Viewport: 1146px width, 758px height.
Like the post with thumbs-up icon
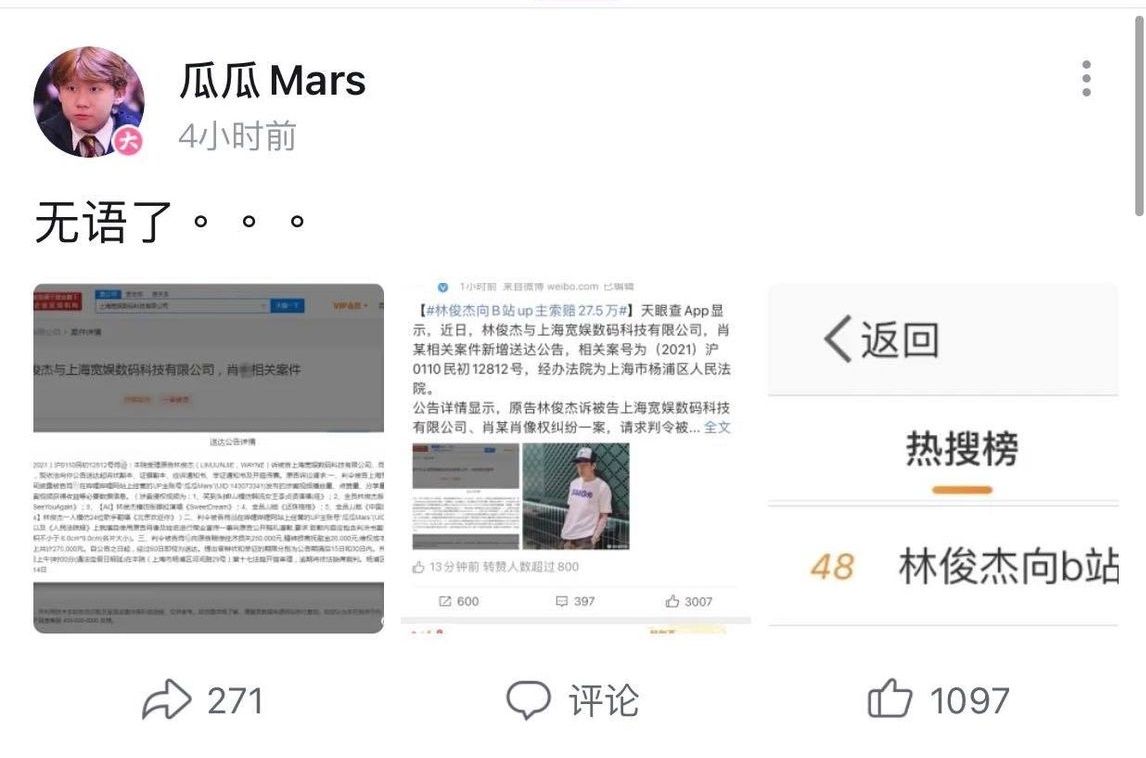(x=889, y=699)
